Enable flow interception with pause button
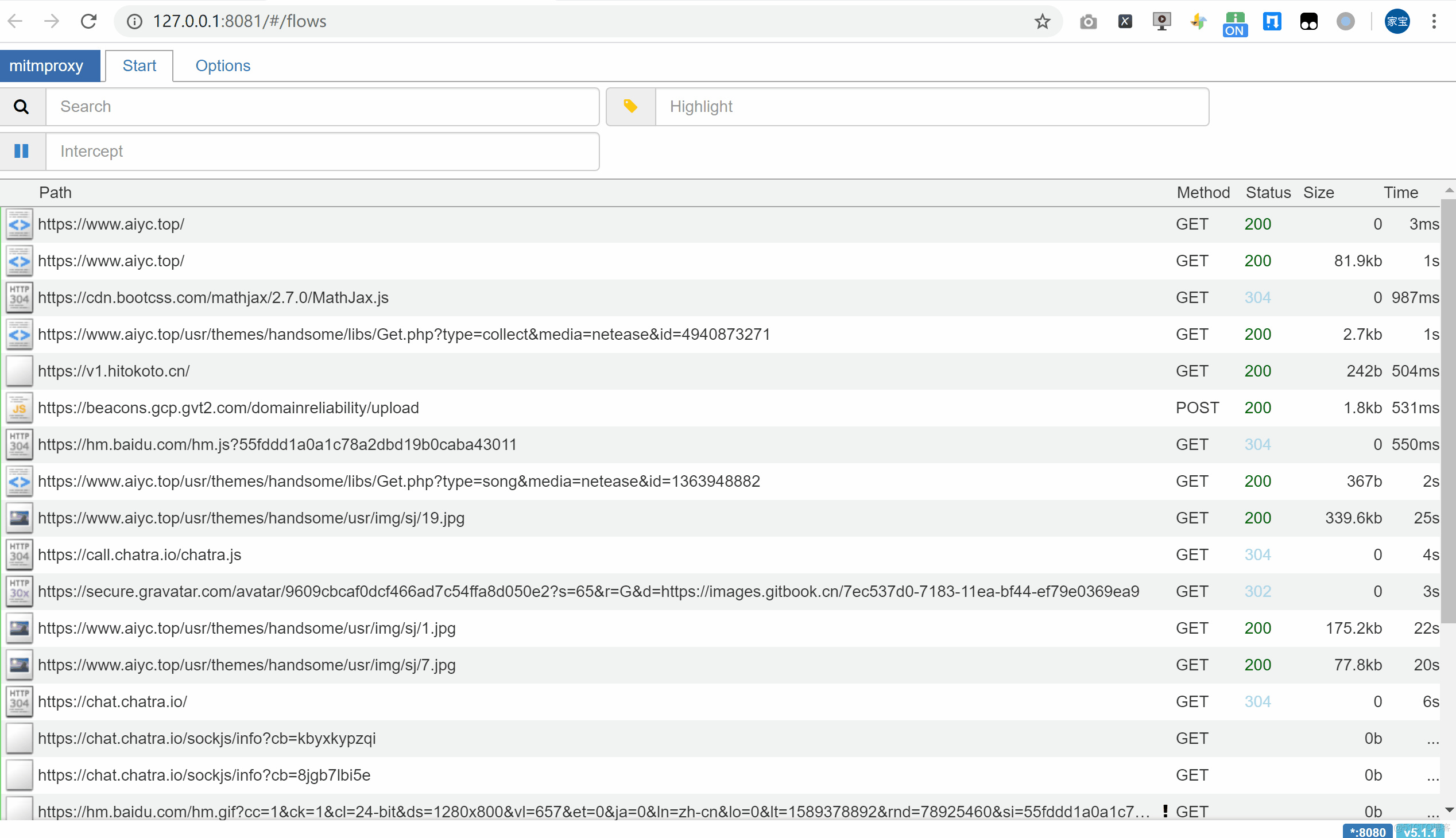 click(21, 151)
